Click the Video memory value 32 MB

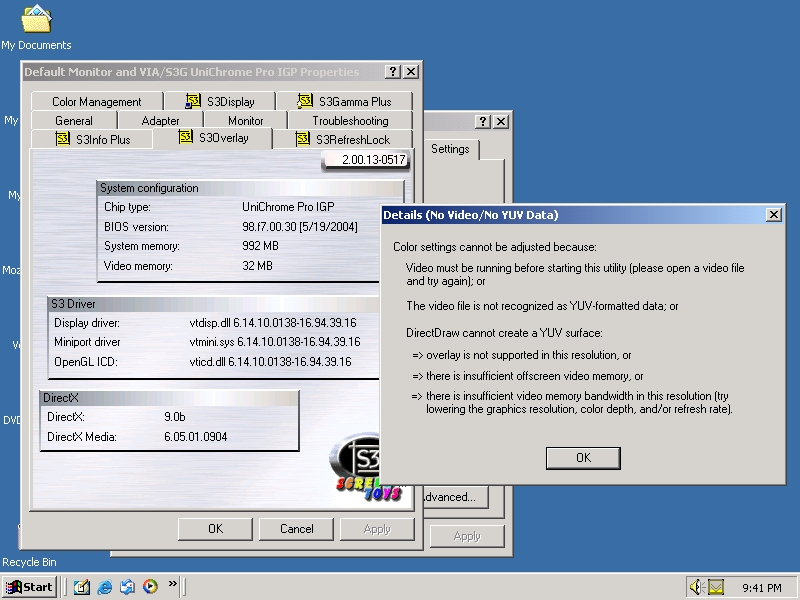pyautogui.click(x=257, y=266)
